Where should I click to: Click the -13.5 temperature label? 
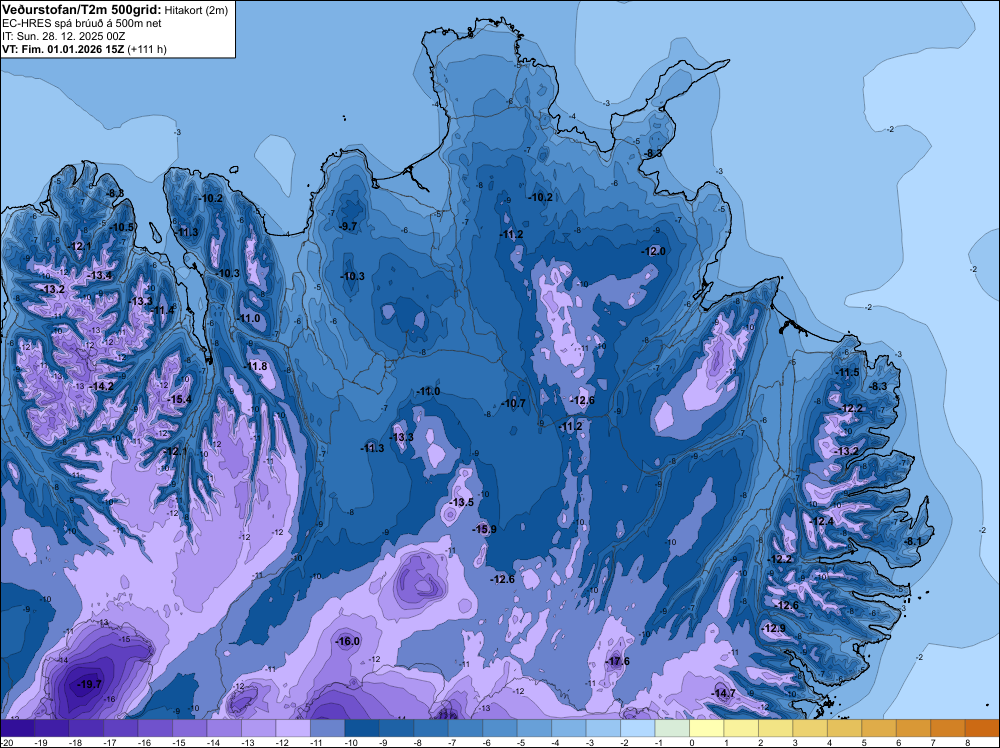pos(462,502)
